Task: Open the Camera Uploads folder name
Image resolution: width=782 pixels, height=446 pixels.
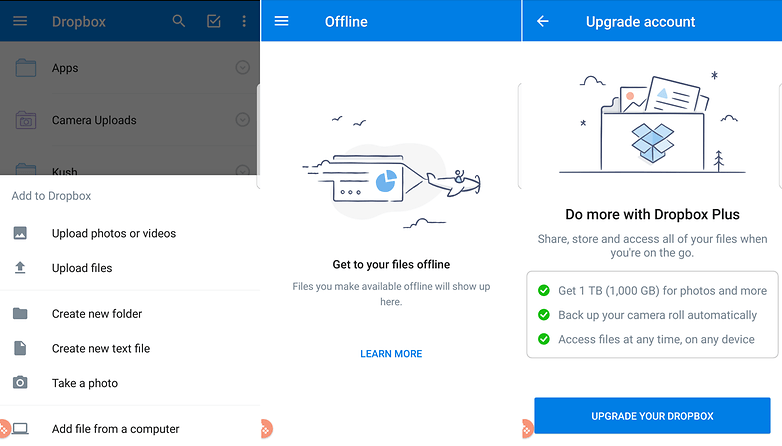Action: (x=94, y=120)
